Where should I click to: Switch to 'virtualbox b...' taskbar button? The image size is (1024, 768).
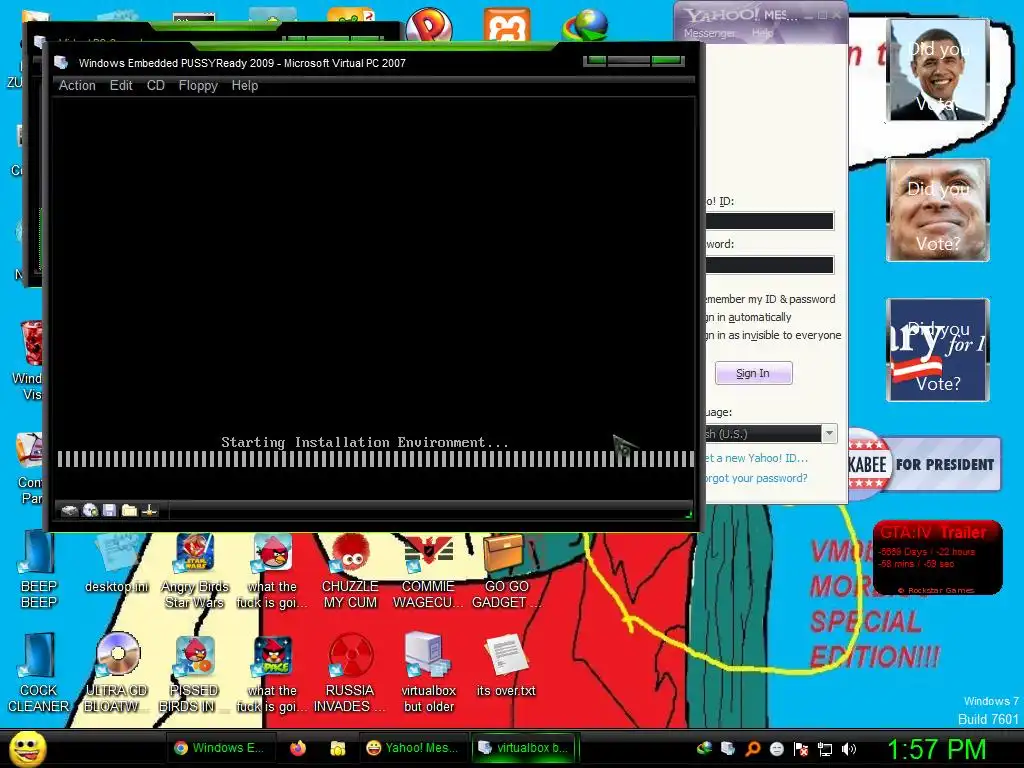tap(524, 748)
